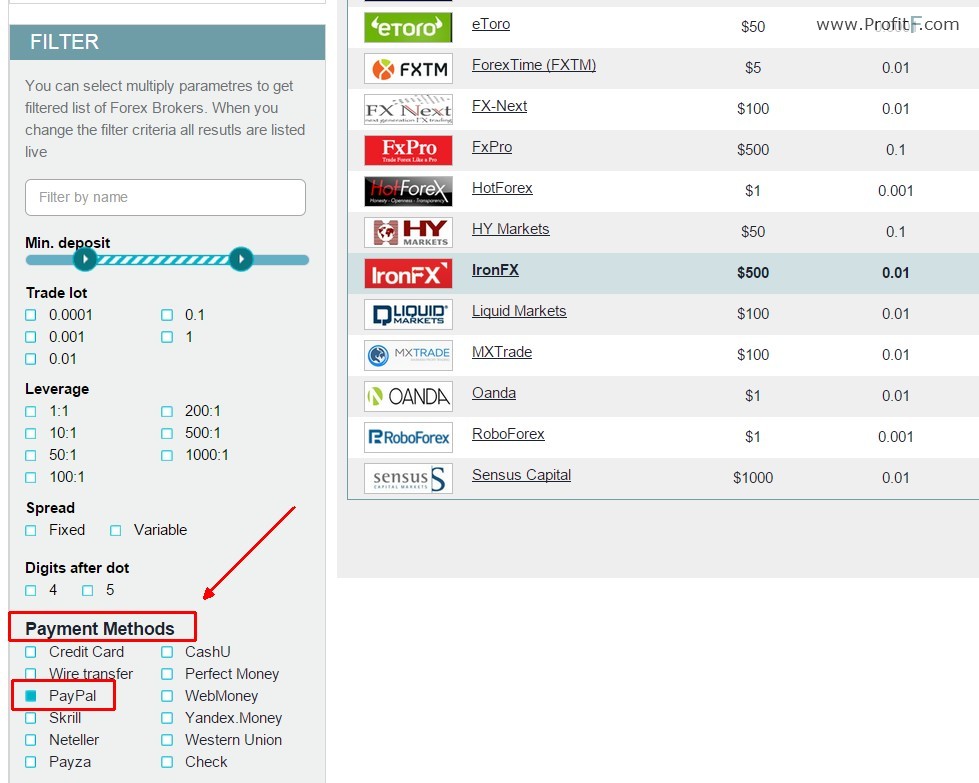The width and height of the screenshot is (979, 783).
Task: Click the Sensus Capital logo
Action: pyautogui.click(x=408, y=478)
